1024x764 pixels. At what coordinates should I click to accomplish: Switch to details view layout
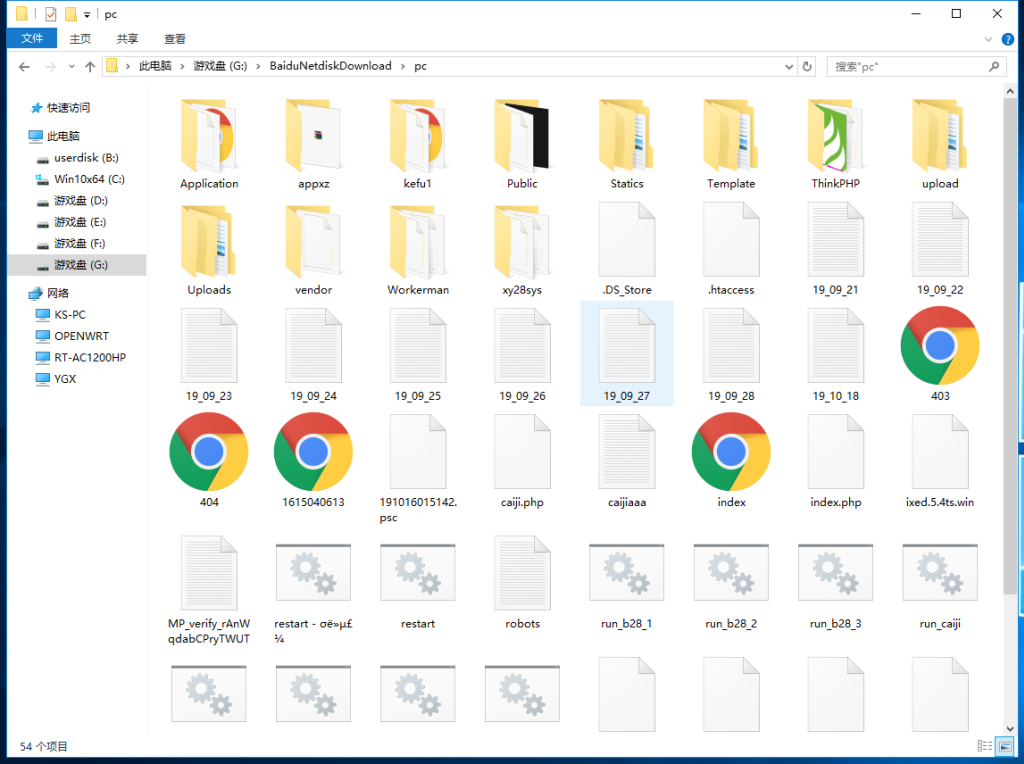pyautogui.click(x=985, y=746)
